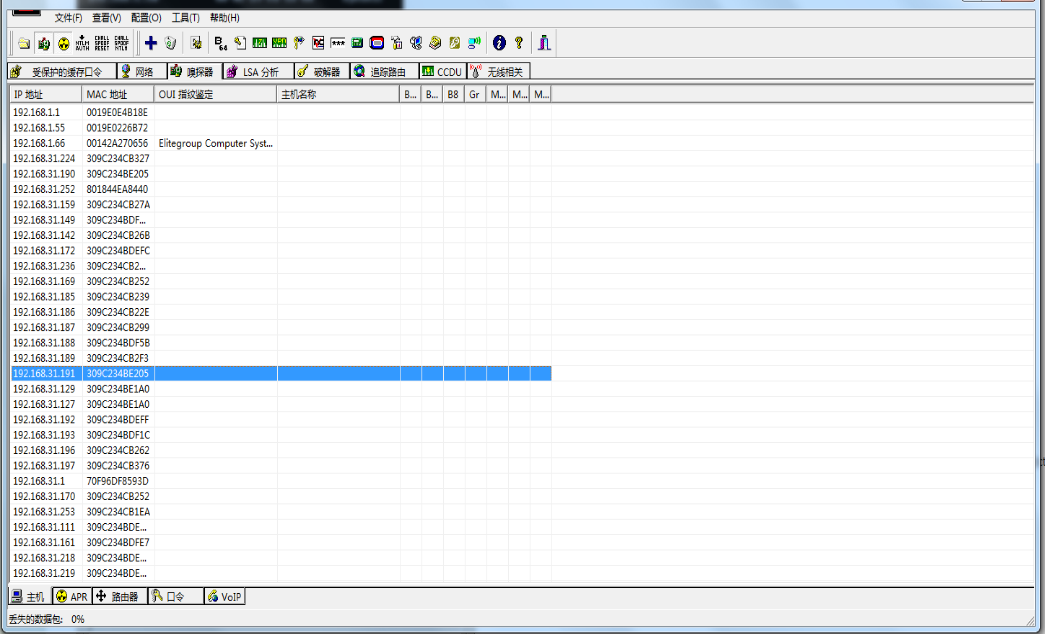The width and height of the screenshot is (1045, 634).
Task: Click the red-bordered blue screen toolbar icon
Action: 377,43
